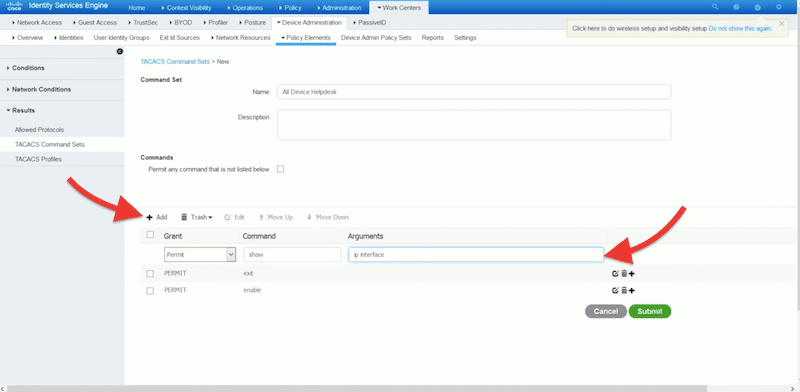Open the Work Centers menu
This screenshot has height=392, width=800.
coord(399,8)
